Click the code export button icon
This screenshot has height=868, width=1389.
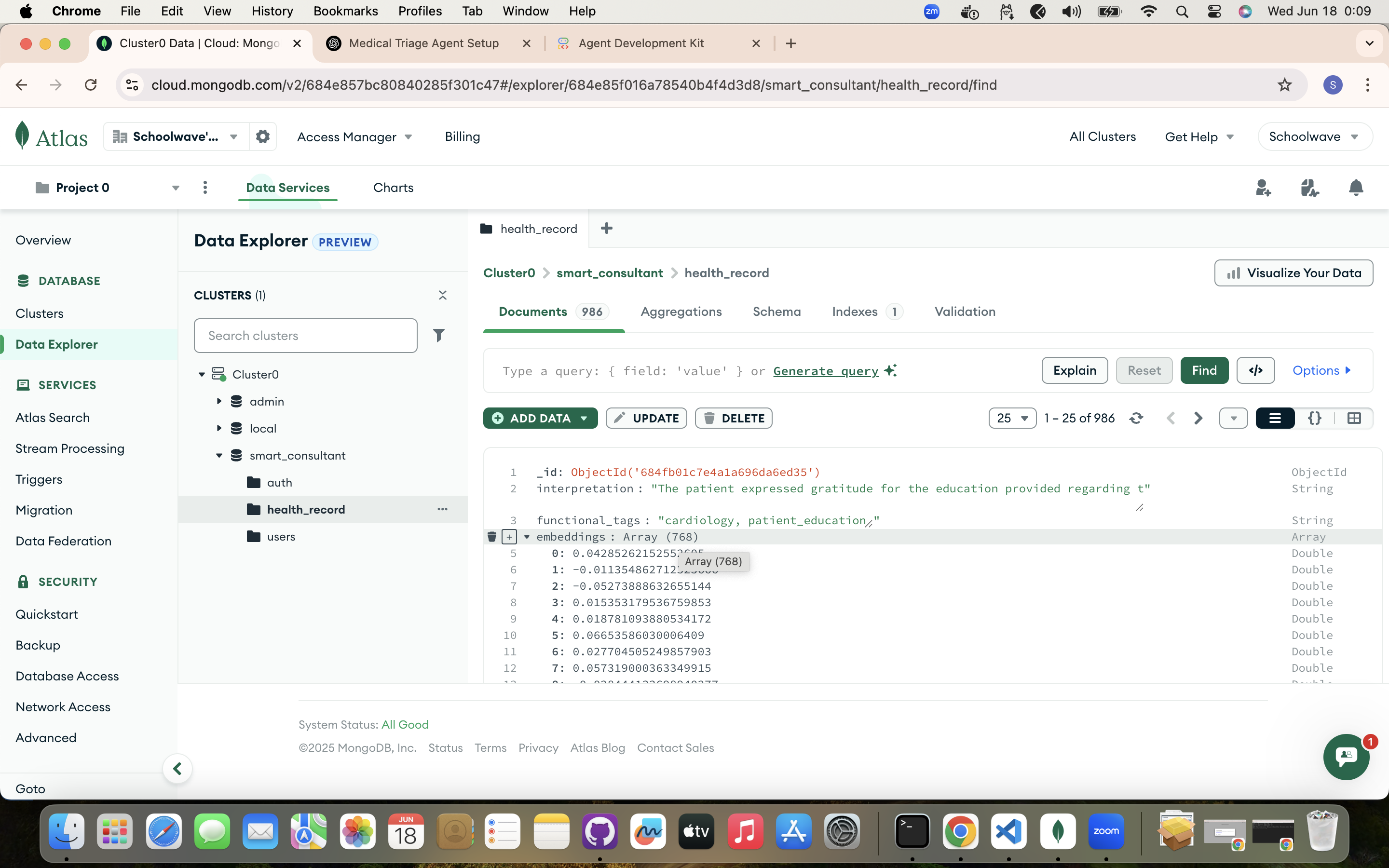tap(1255, 370)
